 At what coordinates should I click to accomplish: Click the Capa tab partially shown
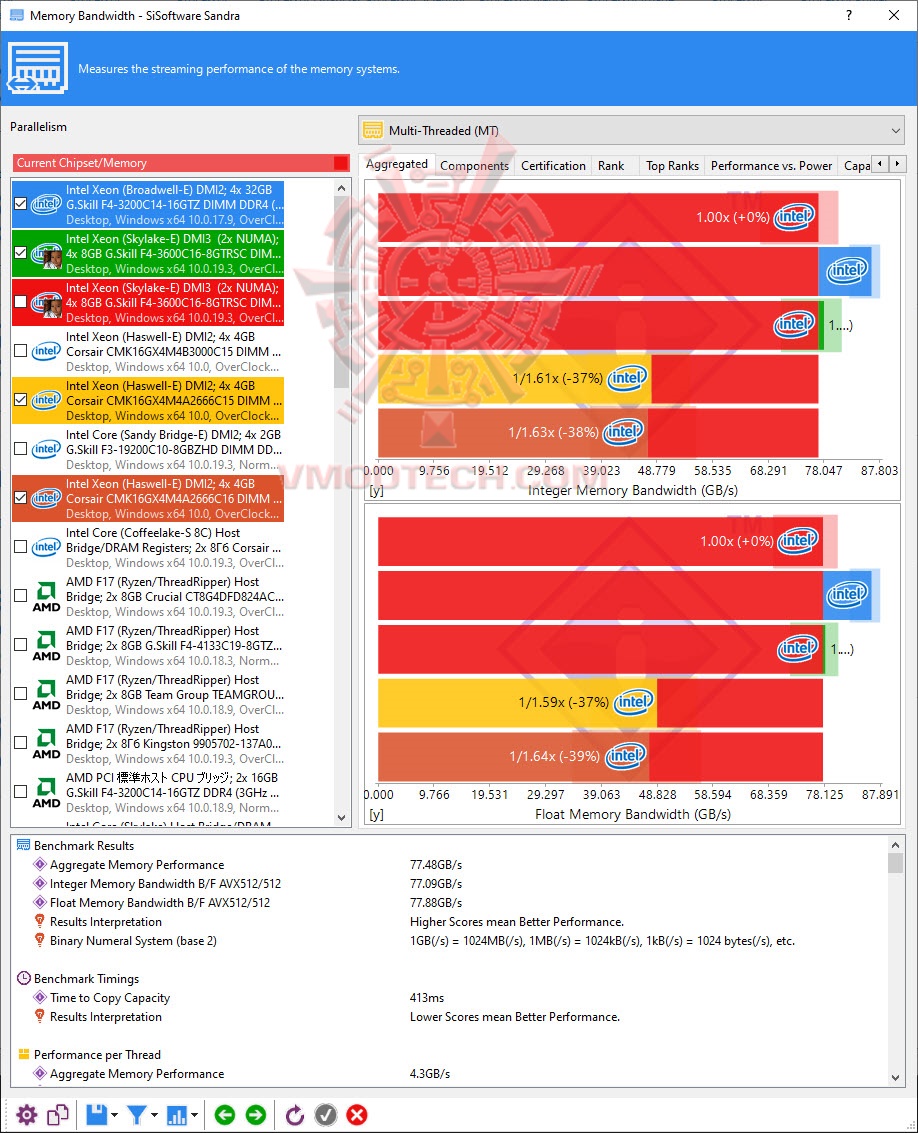pos(857,165)
